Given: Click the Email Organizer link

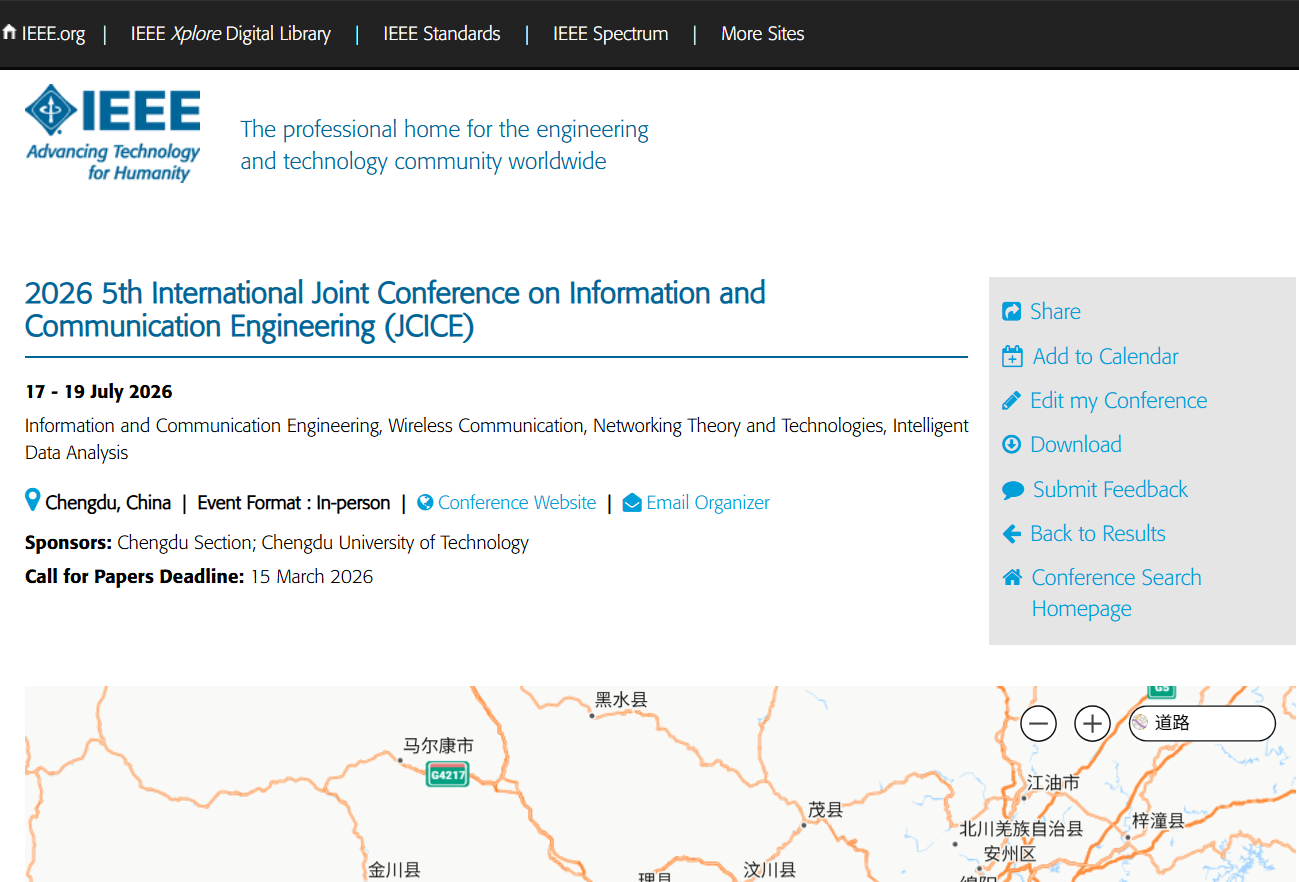Looking at the screenshot, I should (x=708, y=503).
